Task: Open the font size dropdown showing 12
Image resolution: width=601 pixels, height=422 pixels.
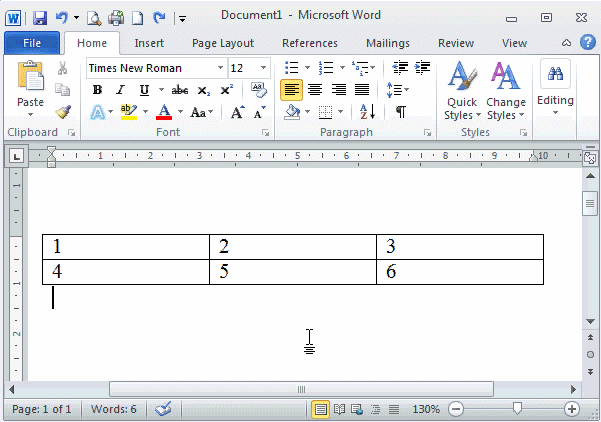Action: 263,68
